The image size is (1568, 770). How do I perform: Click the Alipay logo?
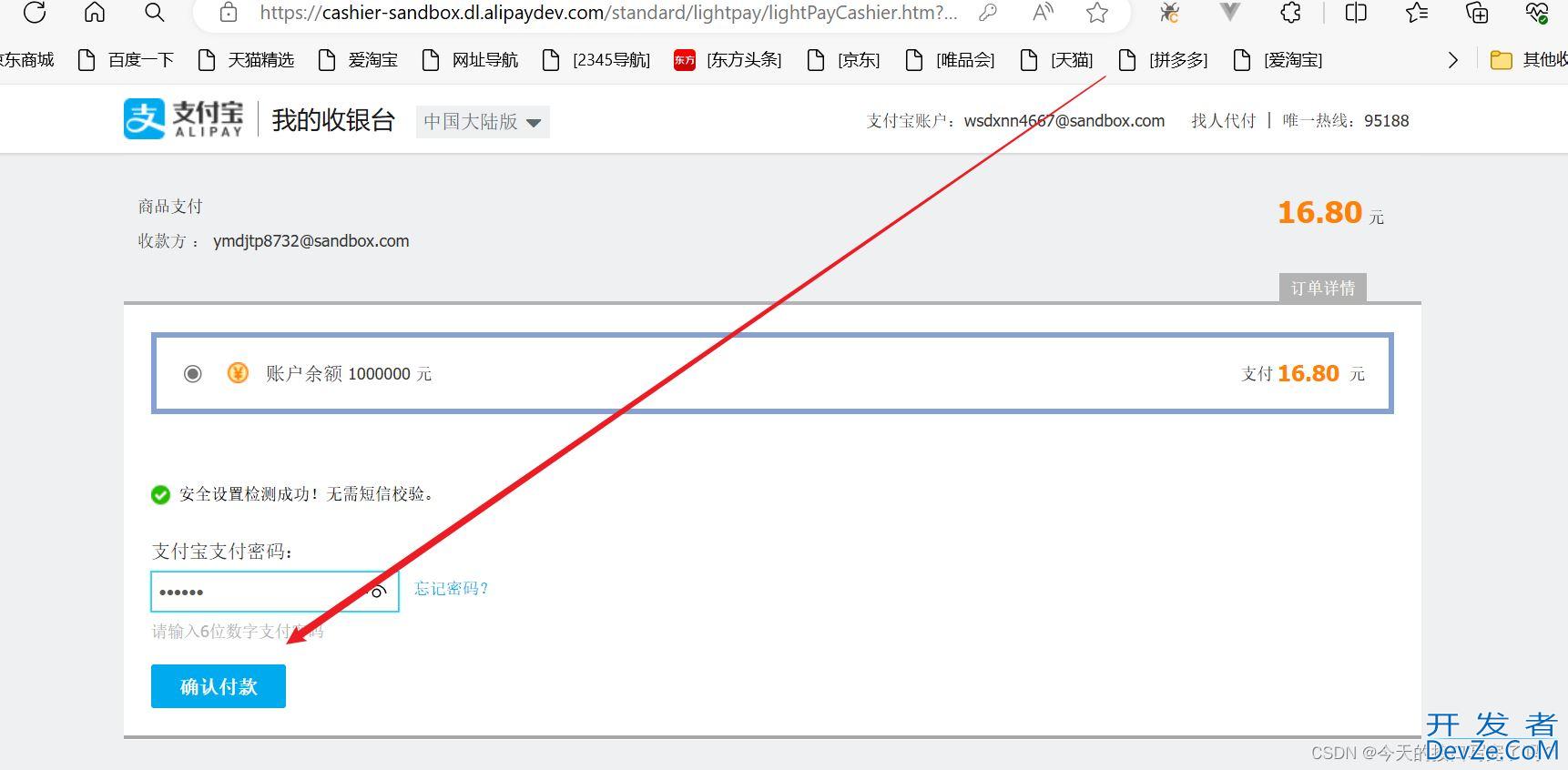184,119
